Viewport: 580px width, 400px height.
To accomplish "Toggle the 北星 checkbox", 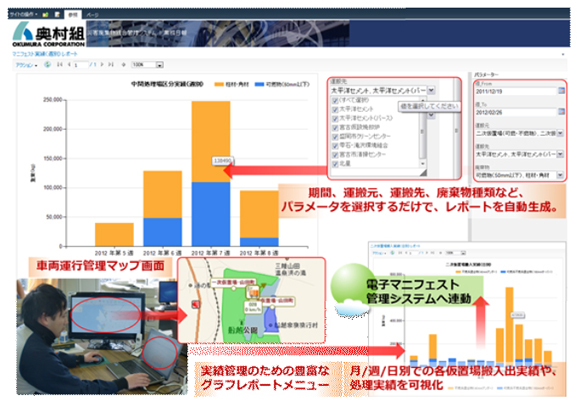I will click(x=335, y=164).
